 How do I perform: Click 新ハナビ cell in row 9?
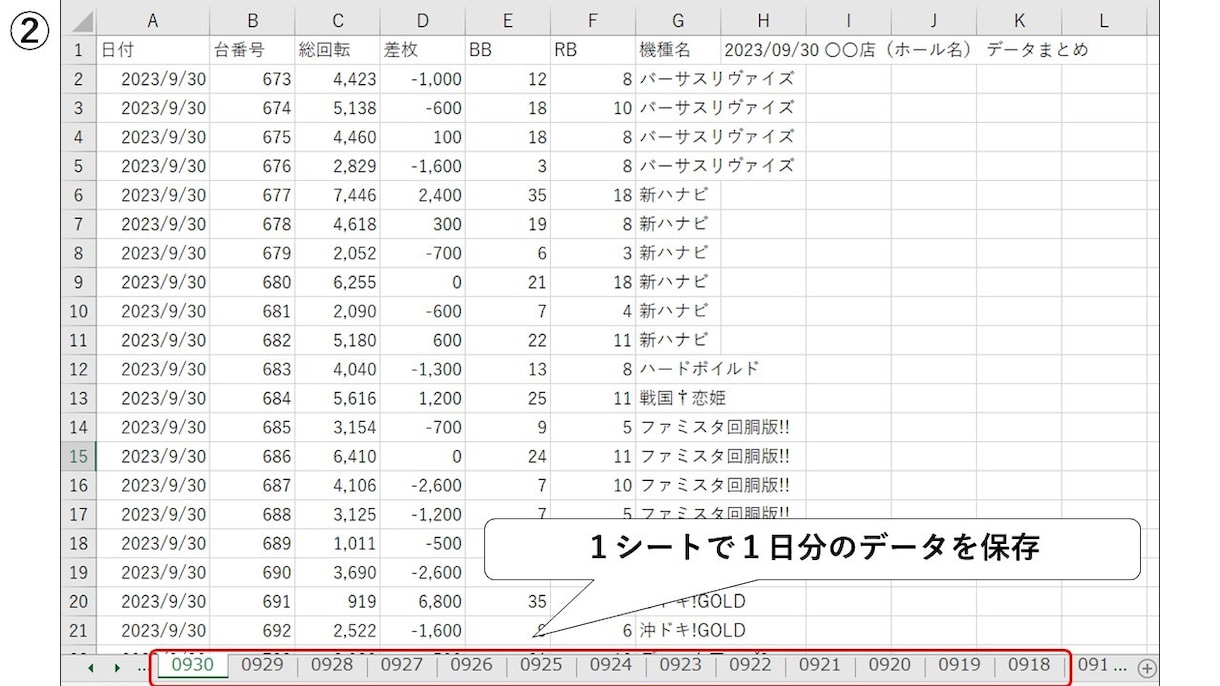(678, 282)
